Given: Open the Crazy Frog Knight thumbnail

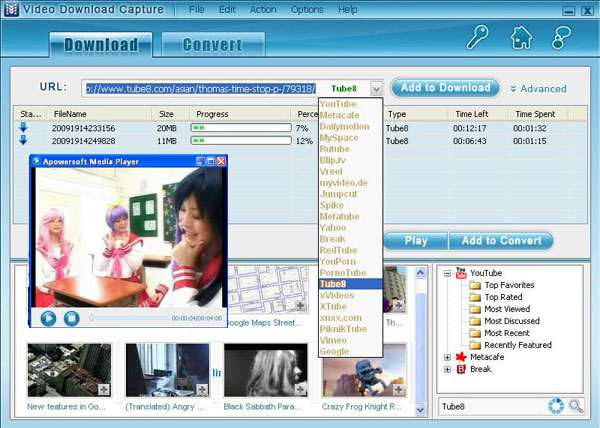Looking at the screenshot, I should (x=364, y=370).
